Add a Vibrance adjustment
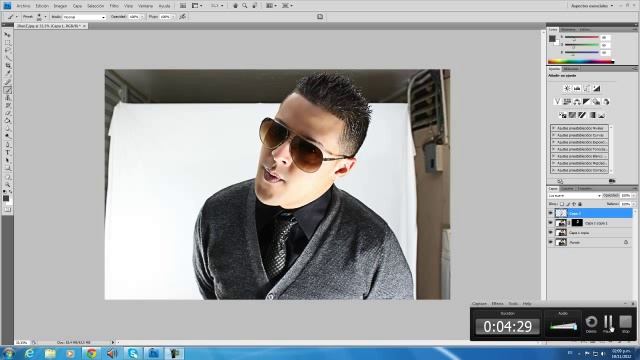This screenshot has width=640, height=360. [557, 101]
